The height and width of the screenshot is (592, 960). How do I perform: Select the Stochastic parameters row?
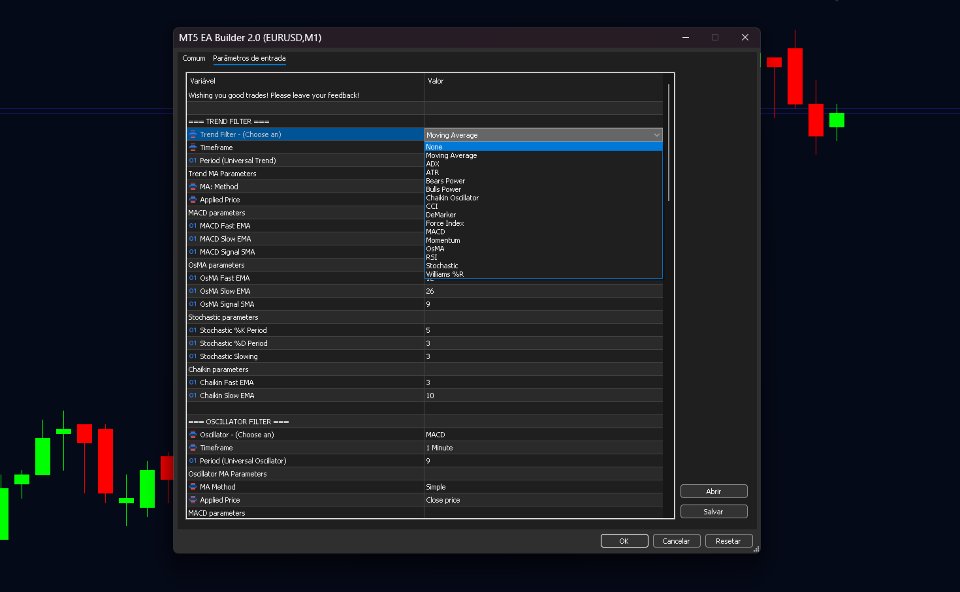(x=425, y=317)
